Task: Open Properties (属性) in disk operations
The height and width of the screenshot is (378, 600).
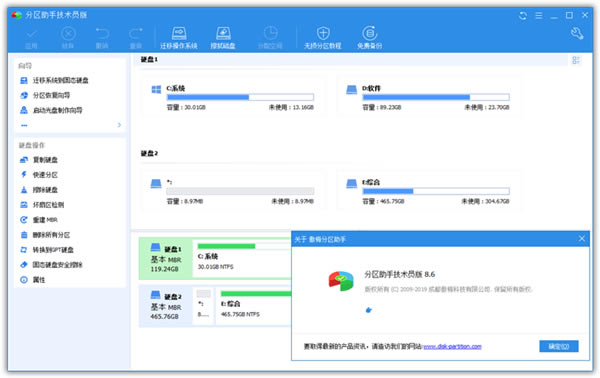Action: 33,280
